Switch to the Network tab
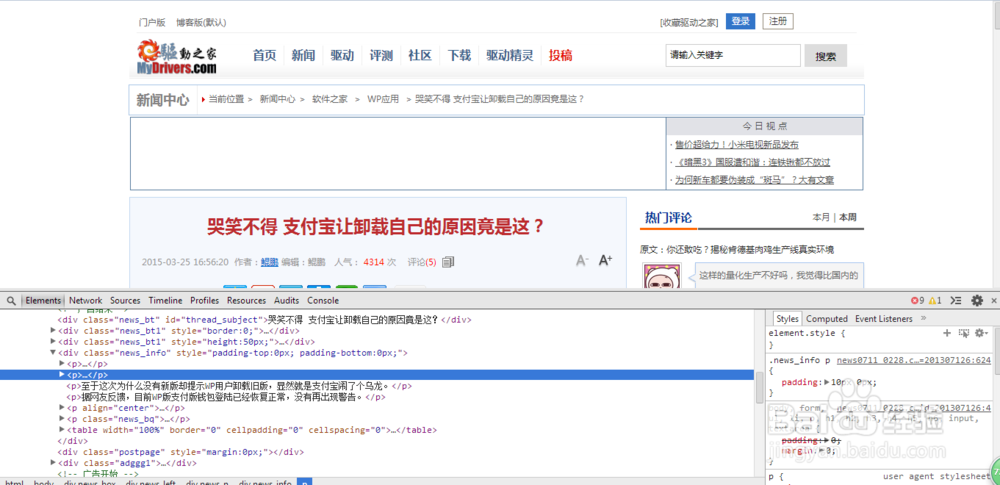 point(85,301)
